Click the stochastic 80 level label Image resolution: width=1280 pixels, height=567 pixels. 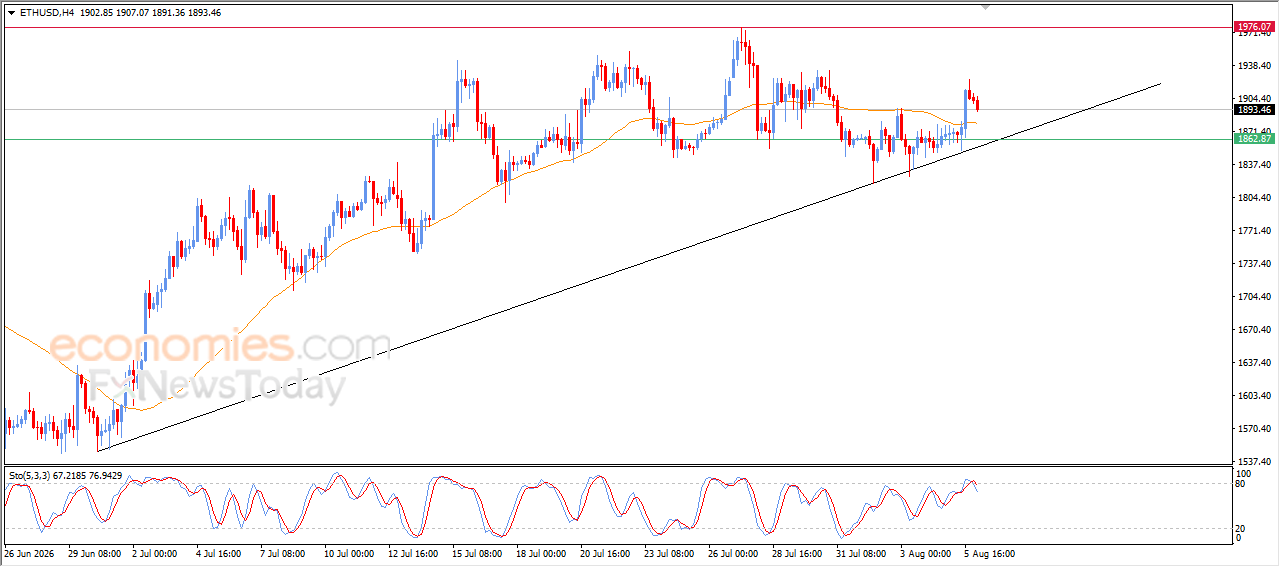pyautogui.click(x=1242, y=485)
